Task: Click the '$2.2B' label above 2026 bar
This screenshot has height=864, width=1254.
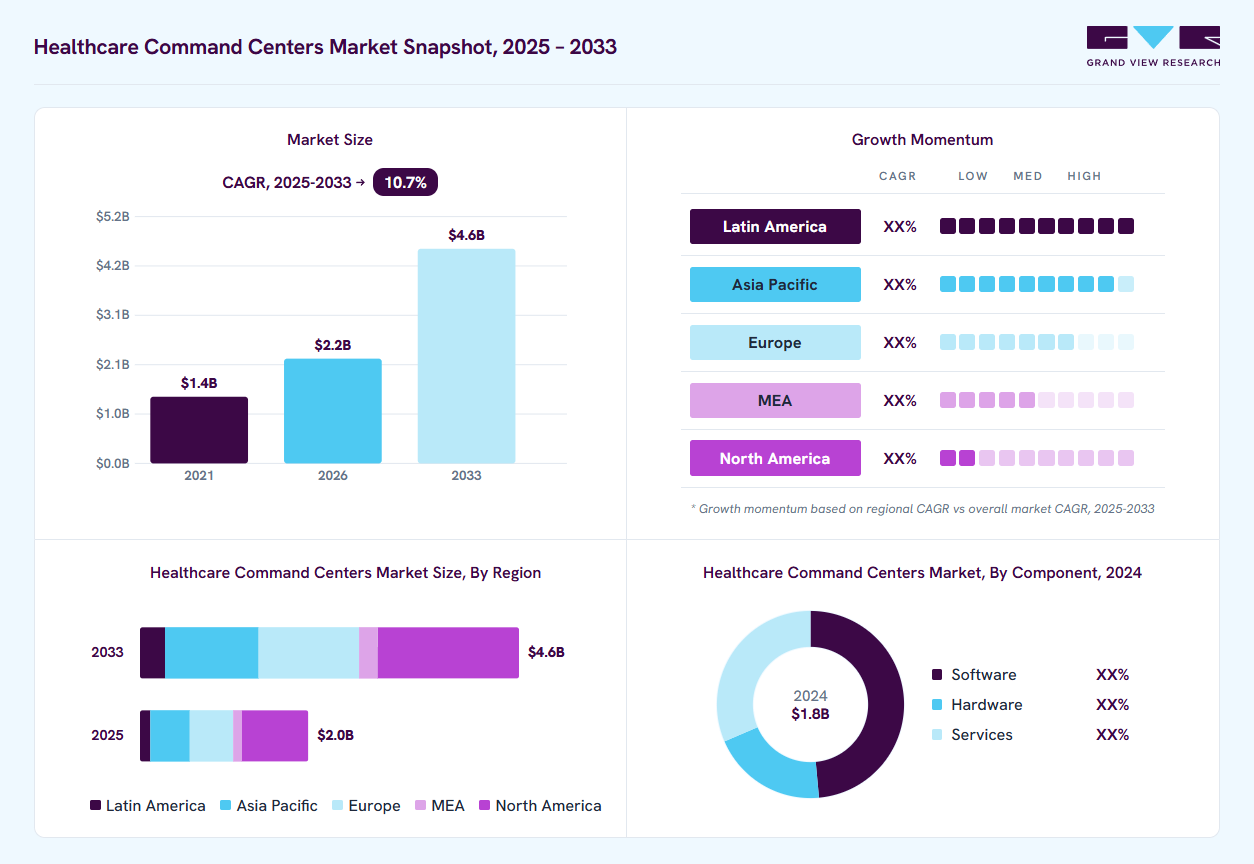Action: tap(333, 345)
